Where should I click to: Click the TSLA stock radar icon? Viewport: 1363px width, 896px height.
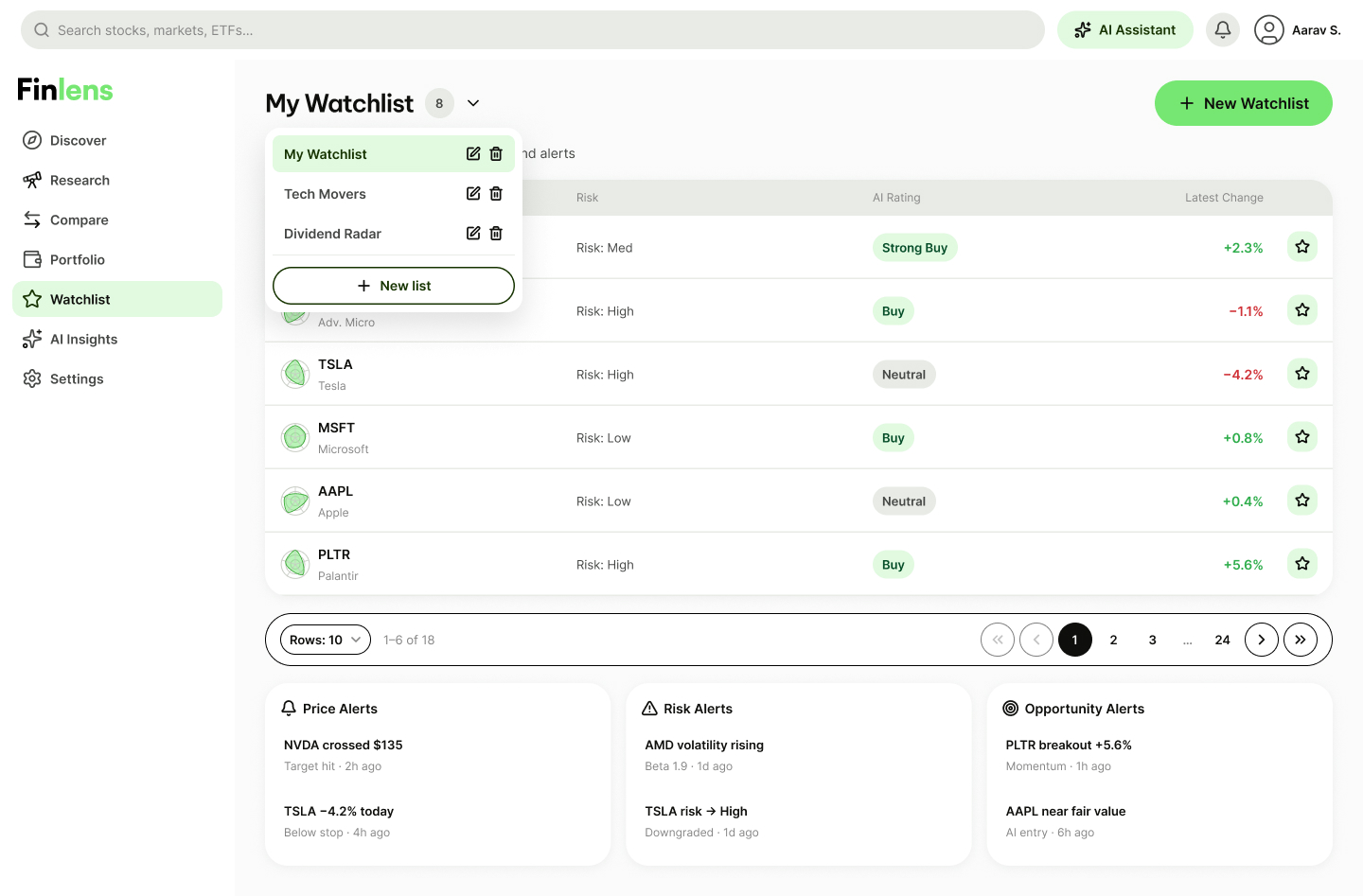295,374
